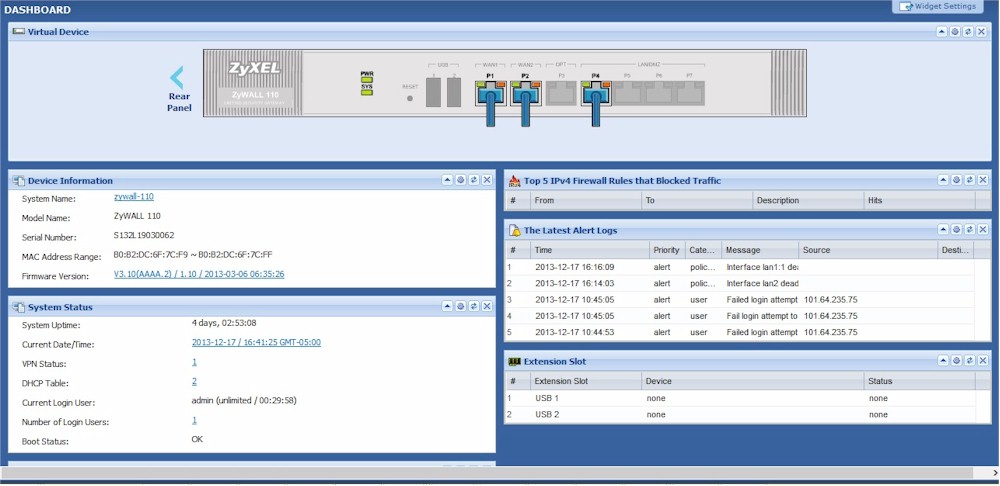
Task: Click port P1 on virtual device
Action: (490, 92)
